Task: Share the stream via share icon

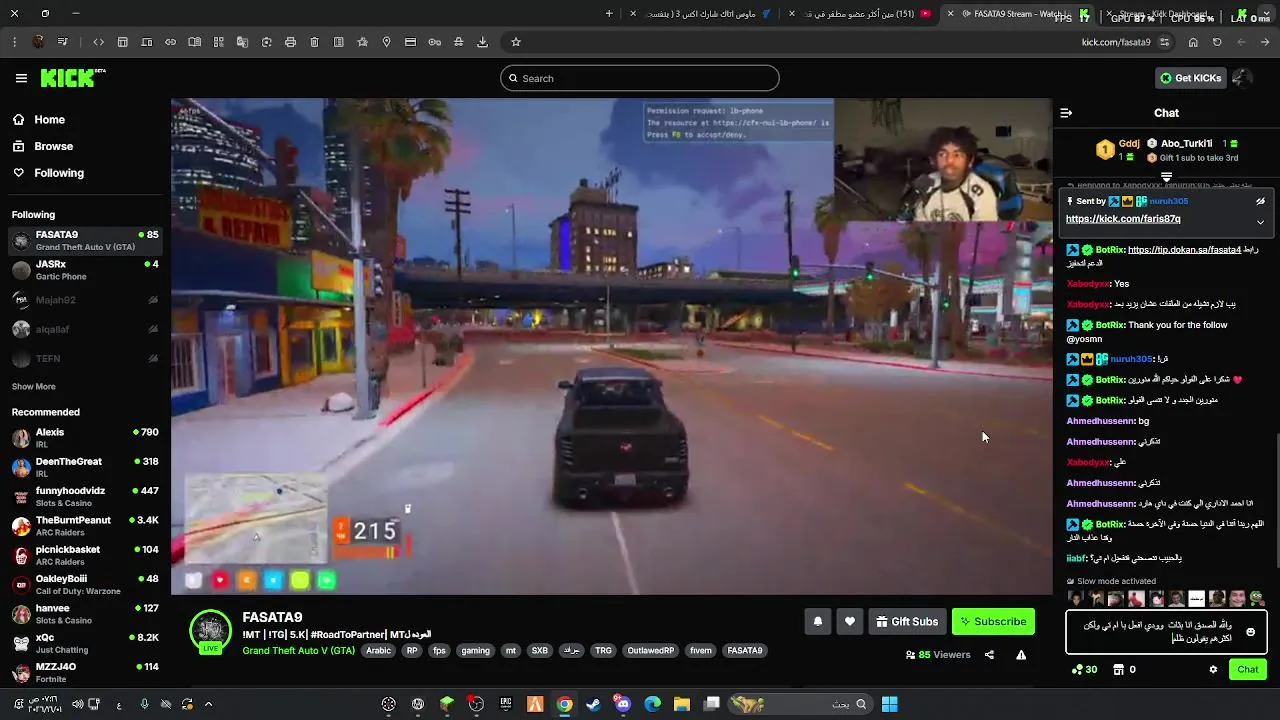Action: 989,655
